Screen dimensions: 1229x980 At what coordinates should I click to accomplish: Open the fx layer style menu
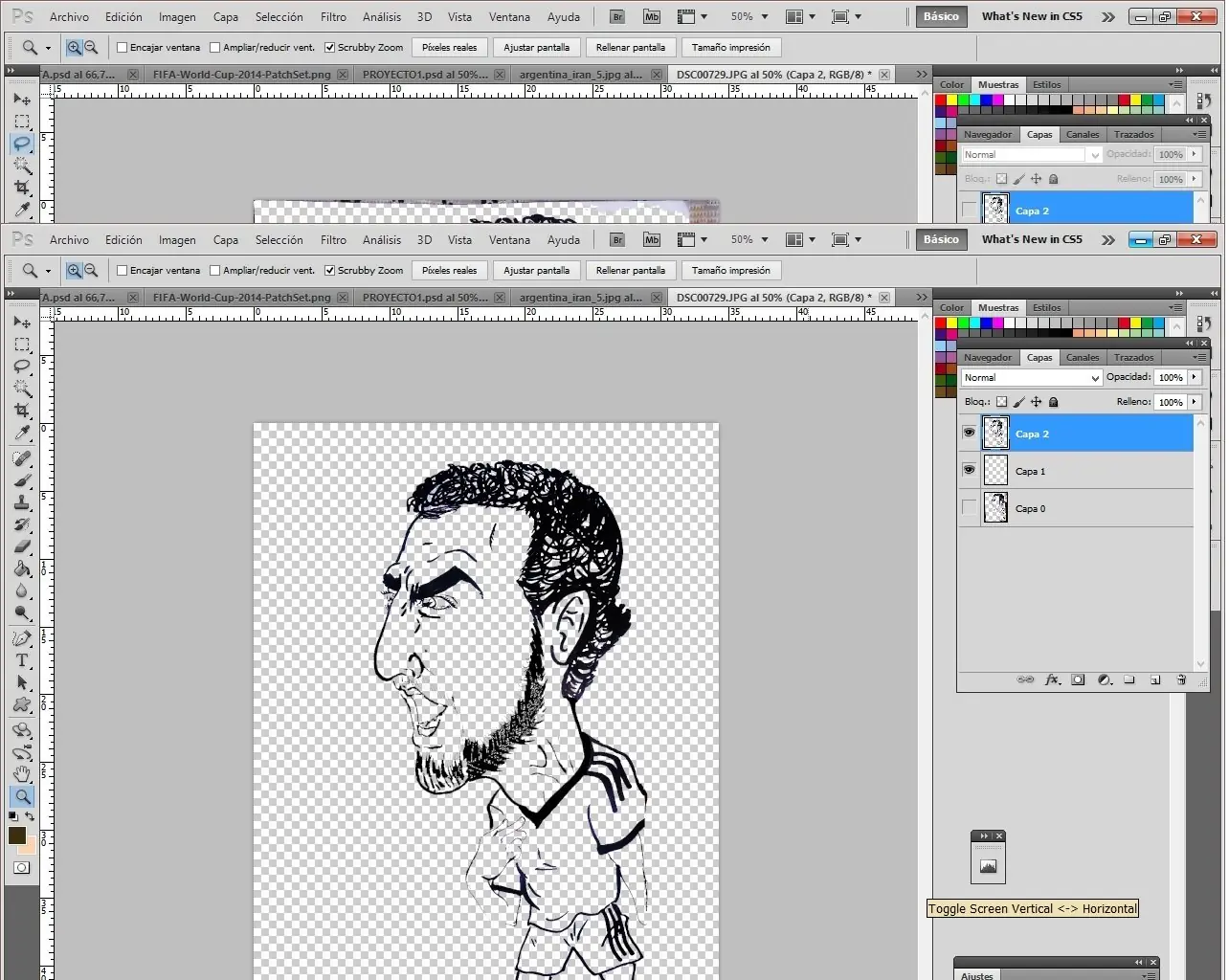1052,679
